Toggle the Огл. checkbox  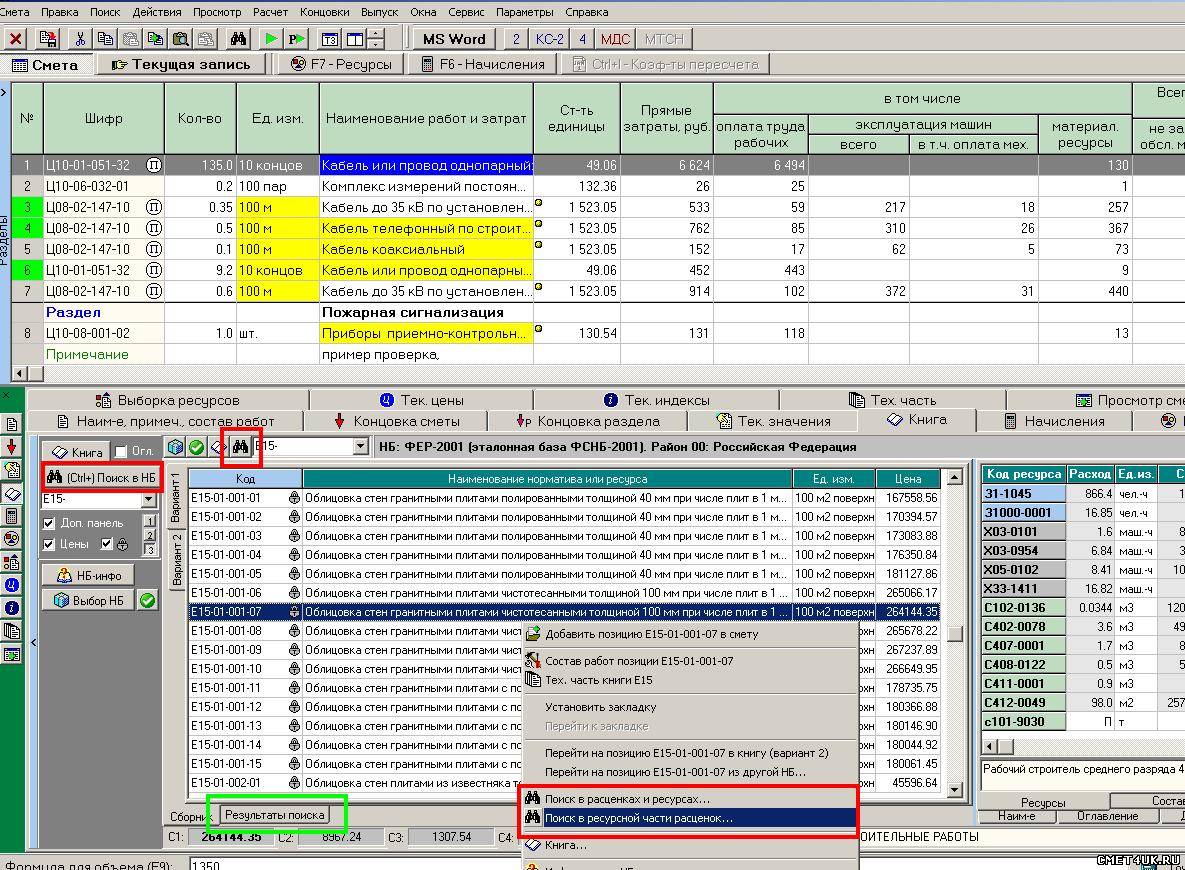[x=121, y=452]
